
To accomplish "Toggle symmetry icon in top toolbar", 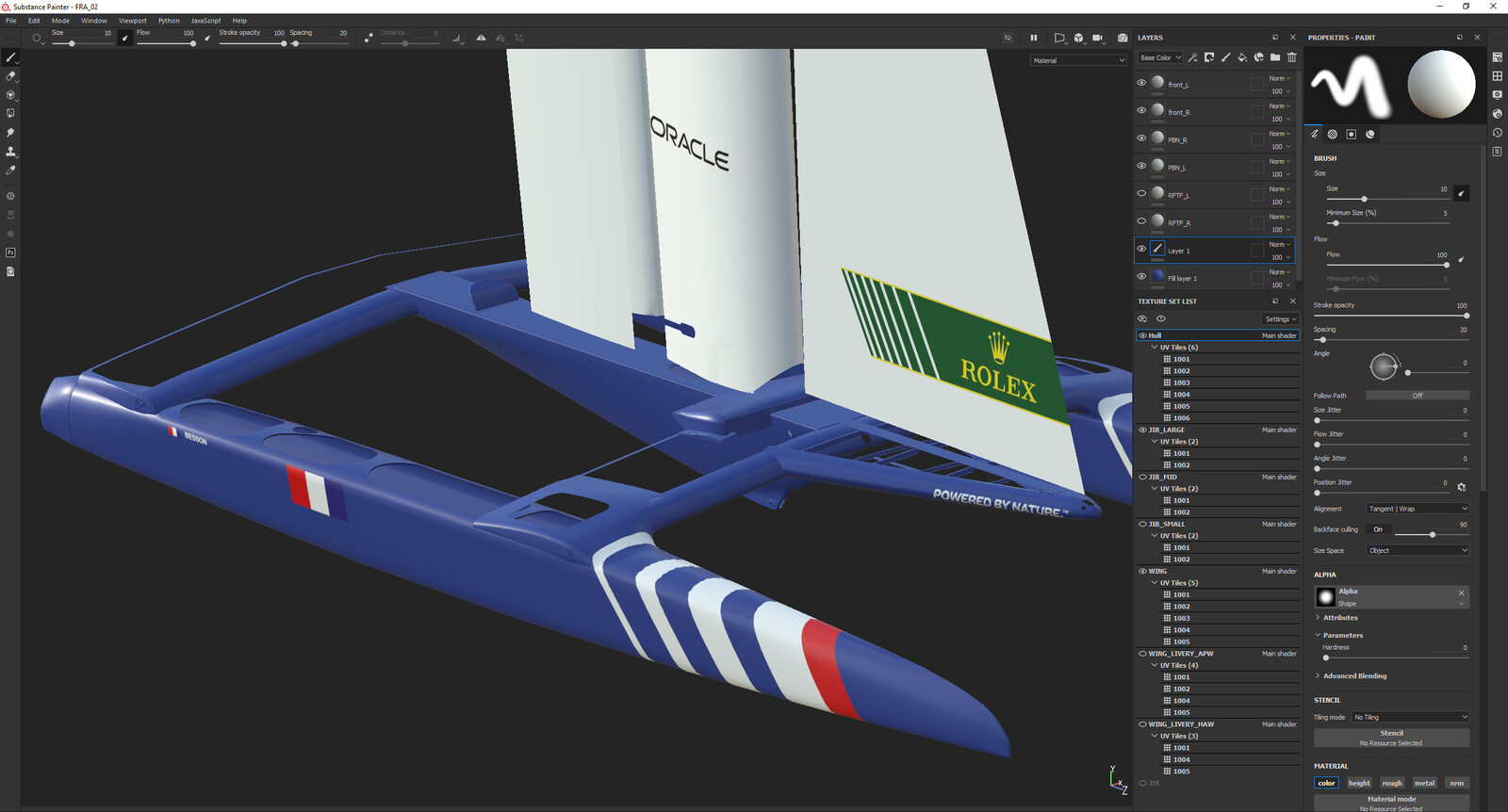I will point(482,38).
